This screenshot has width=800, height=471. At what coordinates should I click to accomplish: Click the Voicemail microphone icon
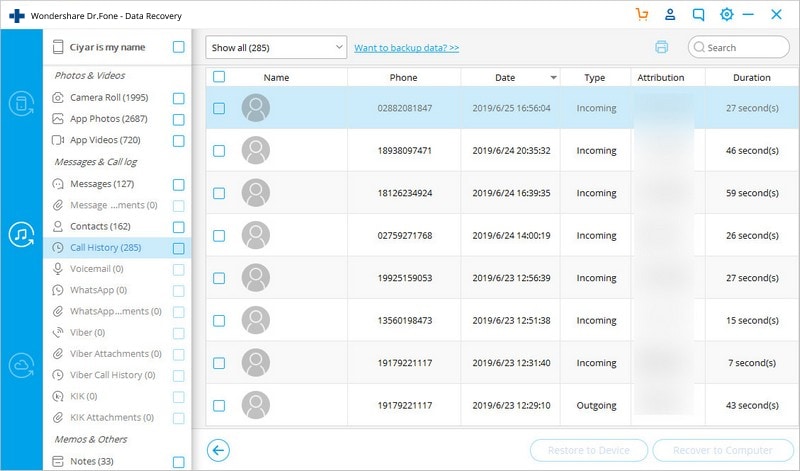[58, 268]
